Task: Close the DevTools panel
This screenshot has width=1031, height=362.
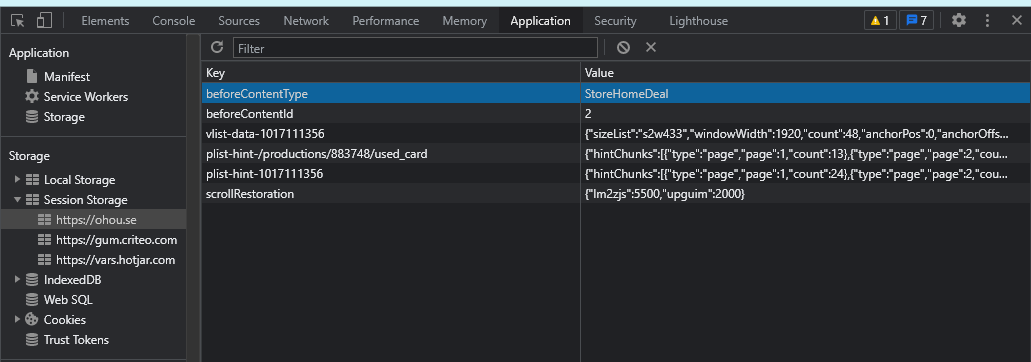Action: point(1017,20)
